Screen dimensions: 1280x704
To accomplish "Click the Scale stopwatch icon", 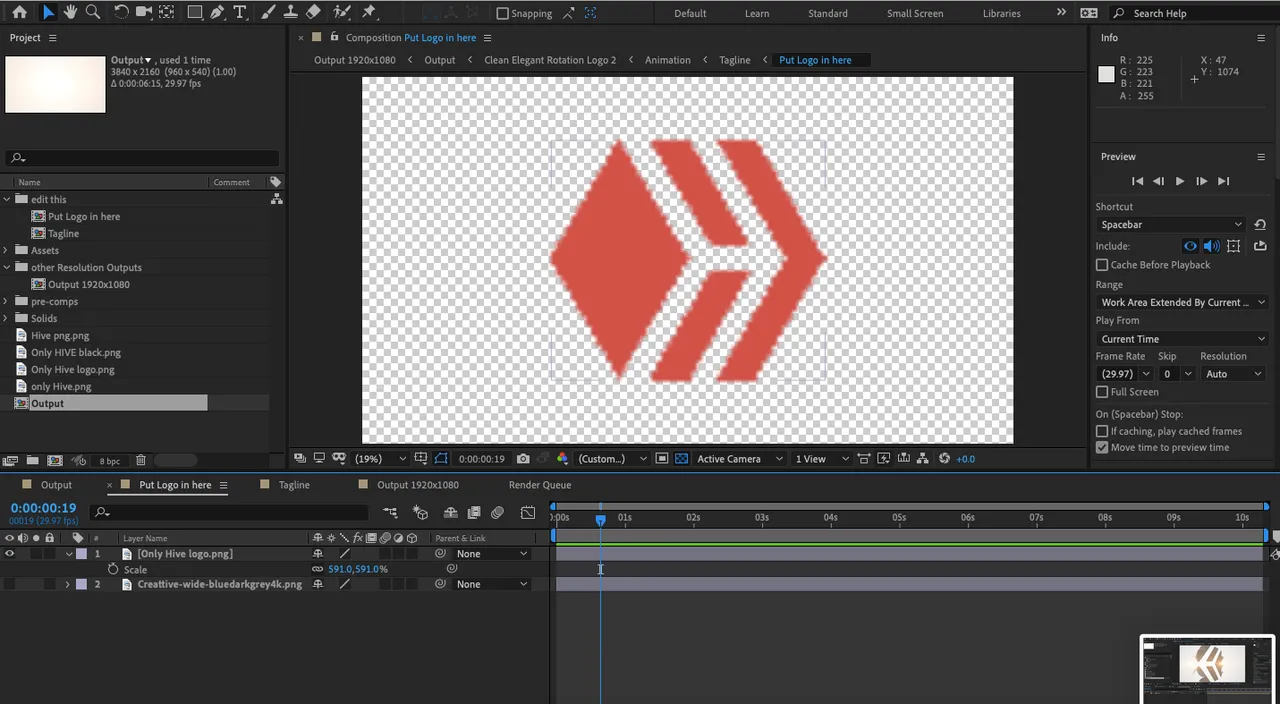I will 113,569.
